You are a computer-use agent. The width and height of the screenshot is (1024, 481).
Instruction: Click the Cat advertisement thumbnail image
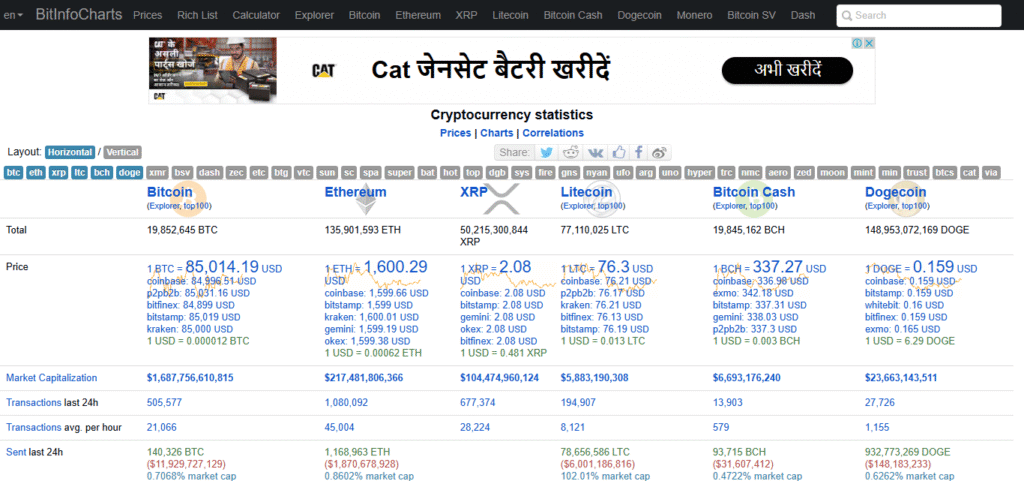coord(212,70)
